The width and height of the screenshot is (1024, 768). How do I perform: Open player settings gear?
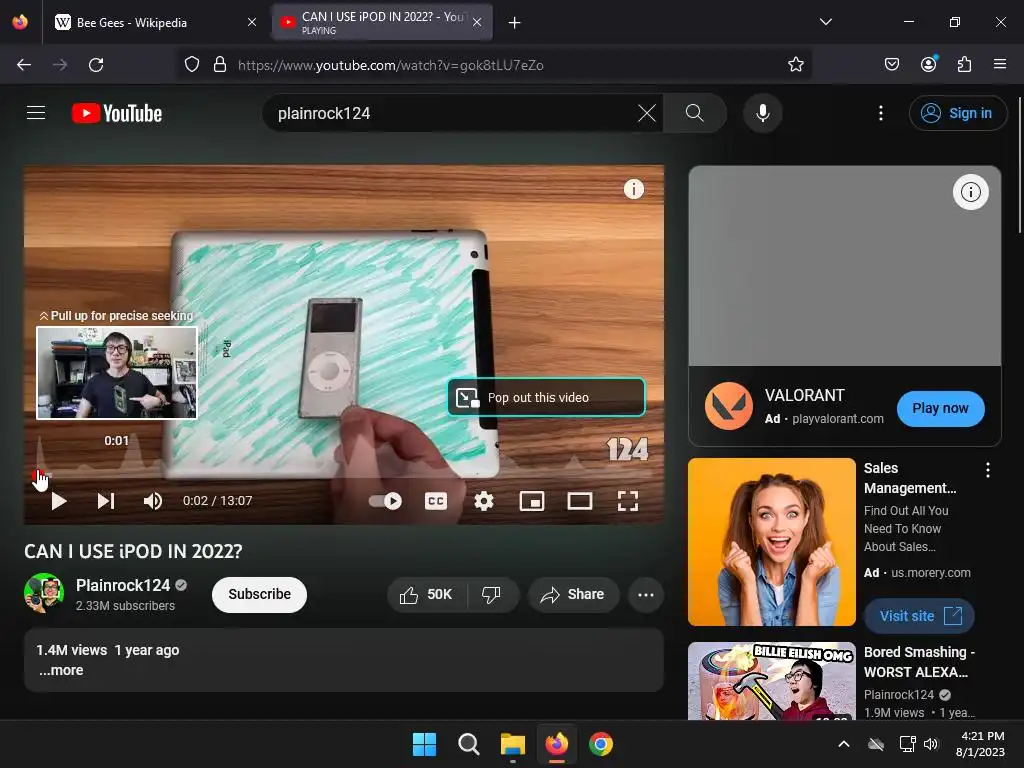[x=484, y=501]
